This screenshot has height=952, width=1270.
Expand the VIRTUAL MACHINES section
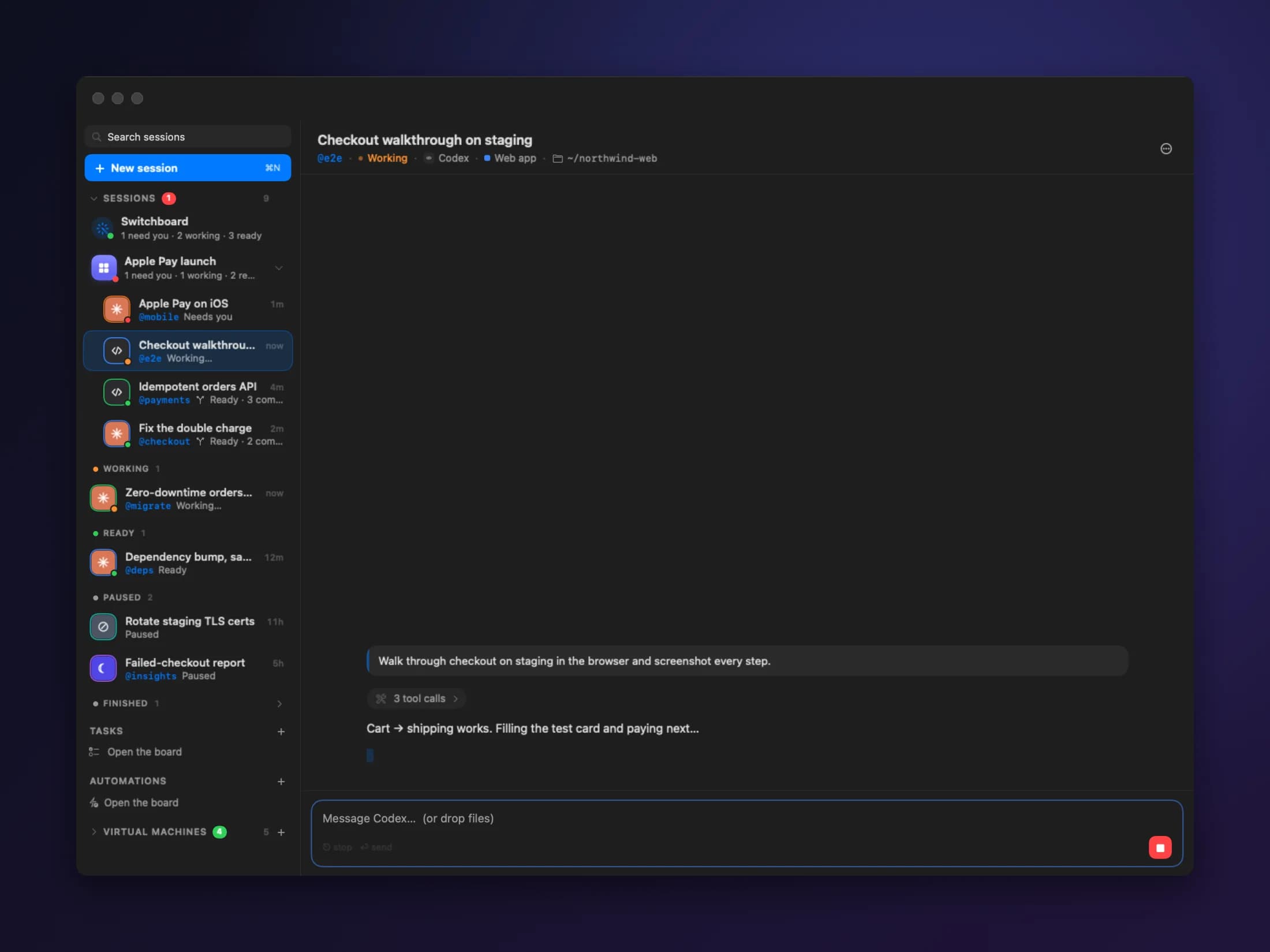(94, 832)
